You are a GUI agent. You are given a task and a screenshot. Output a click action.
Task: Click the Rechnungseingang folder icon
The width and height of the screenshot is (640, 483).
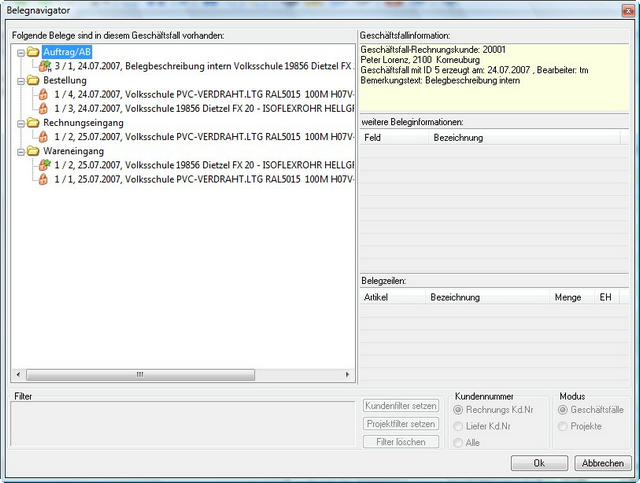point(33,123)
